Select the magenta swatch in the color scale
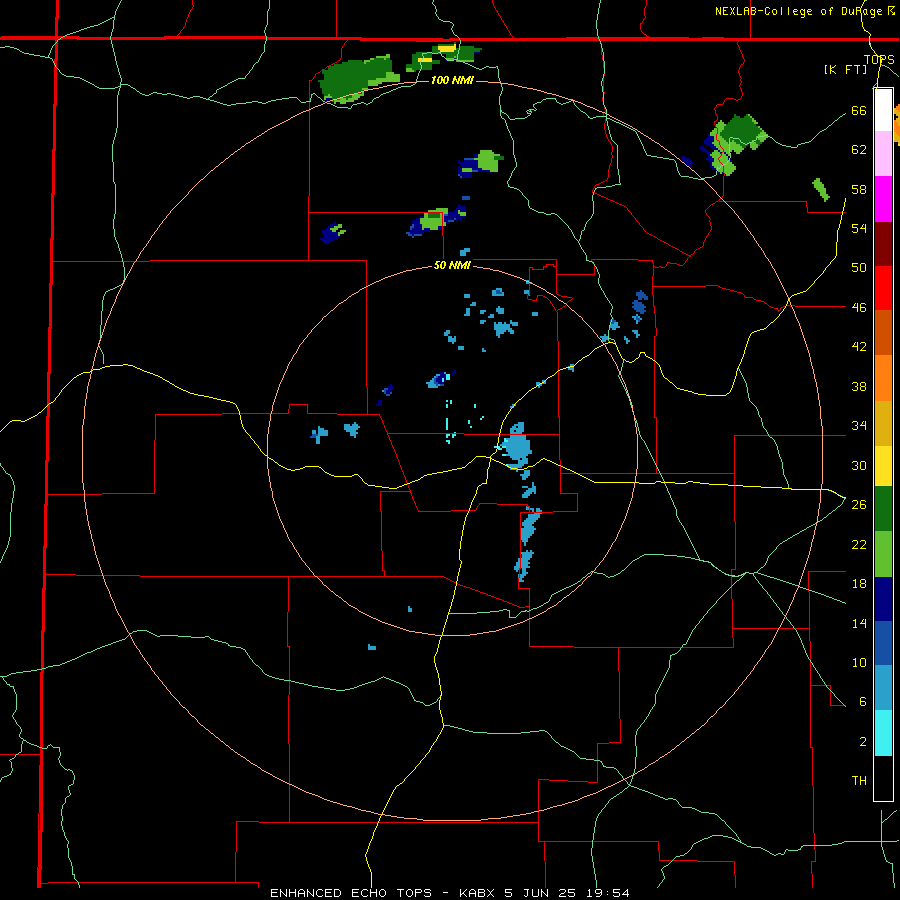The image size is (900, 900). 883,199
